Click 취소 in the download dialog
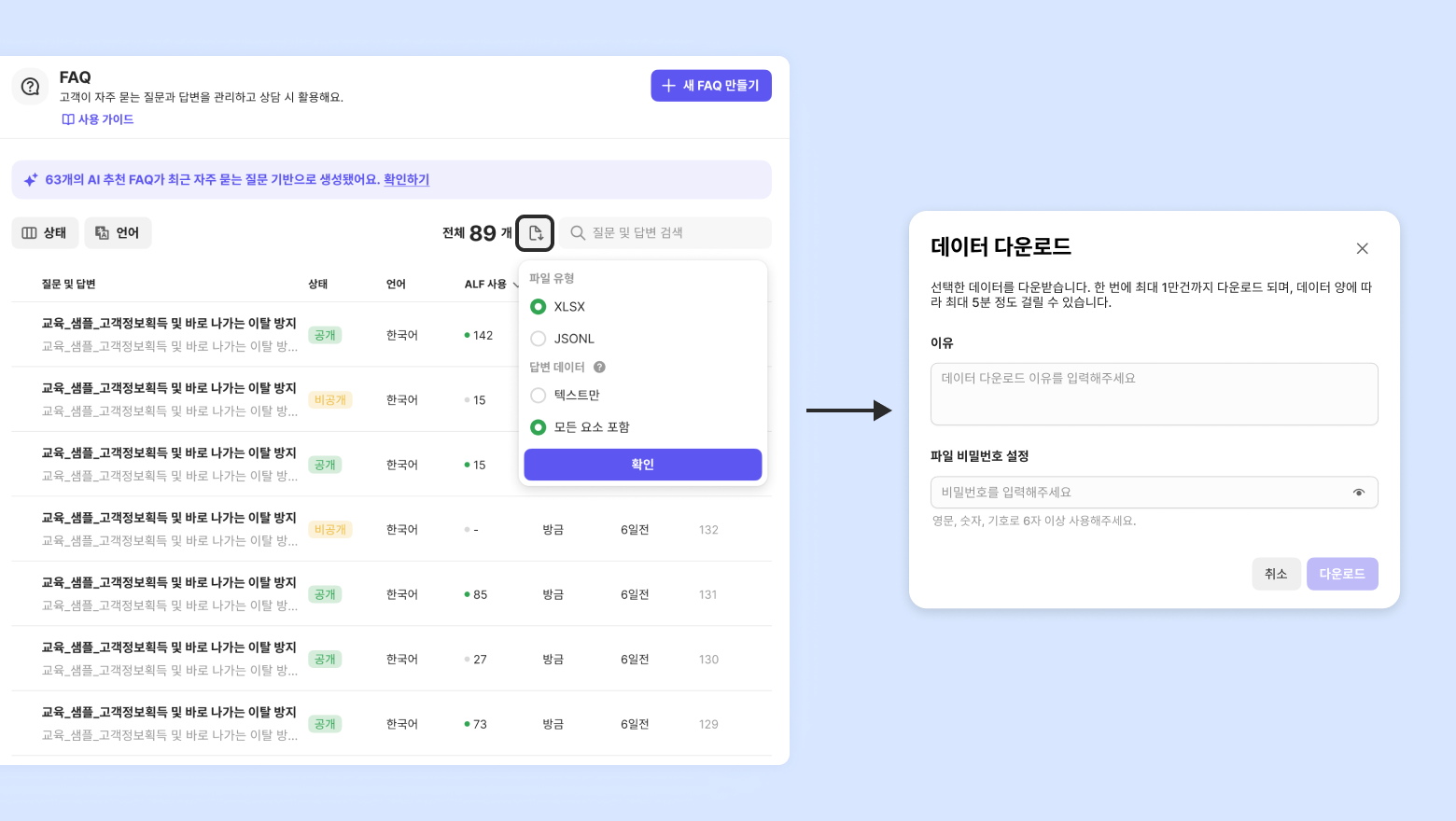Viewport: 1456px width, 821px height. tap(1276, 574)
